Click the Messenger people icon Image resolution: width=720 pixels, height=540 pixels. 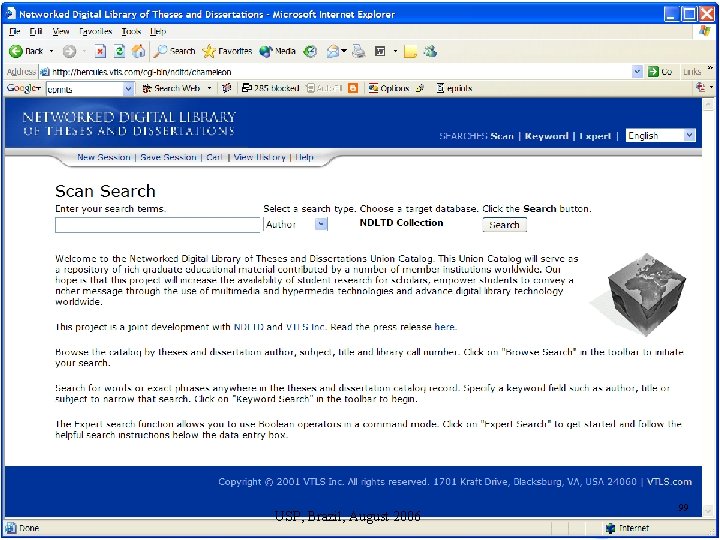click(430, 51)
